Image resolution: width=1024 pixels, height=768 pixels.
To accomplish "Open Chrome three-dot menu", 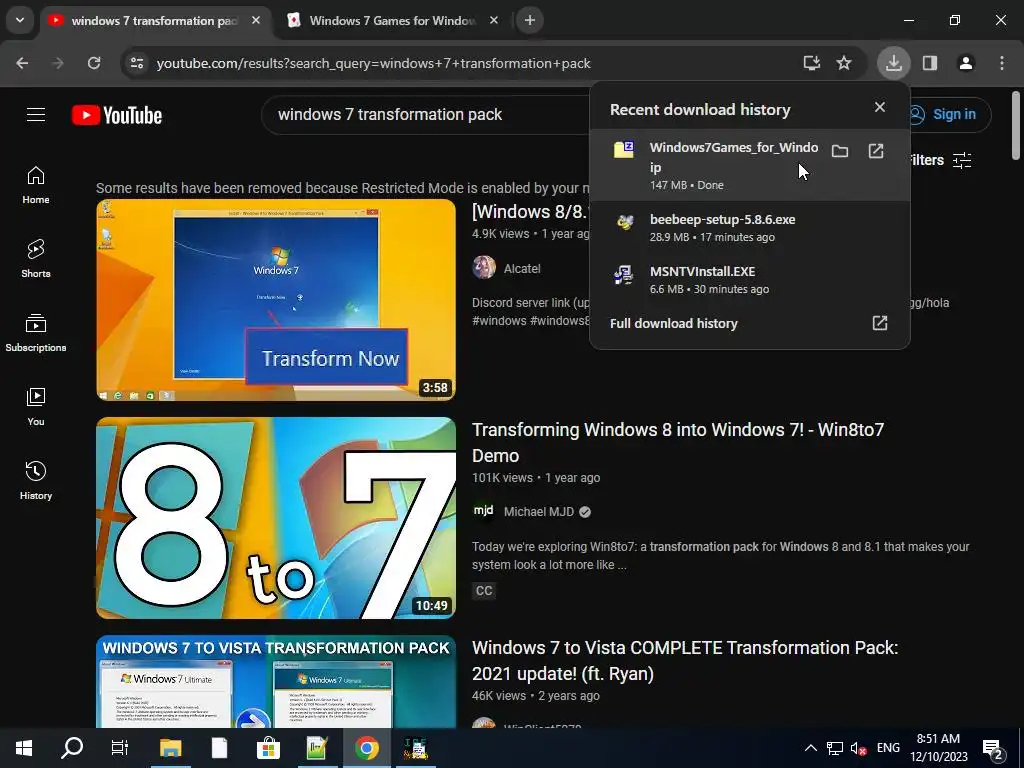I will pos(1002,63).
